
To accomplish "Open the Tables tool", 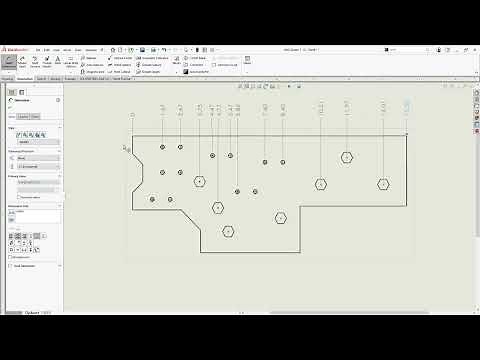I will 247,60.
